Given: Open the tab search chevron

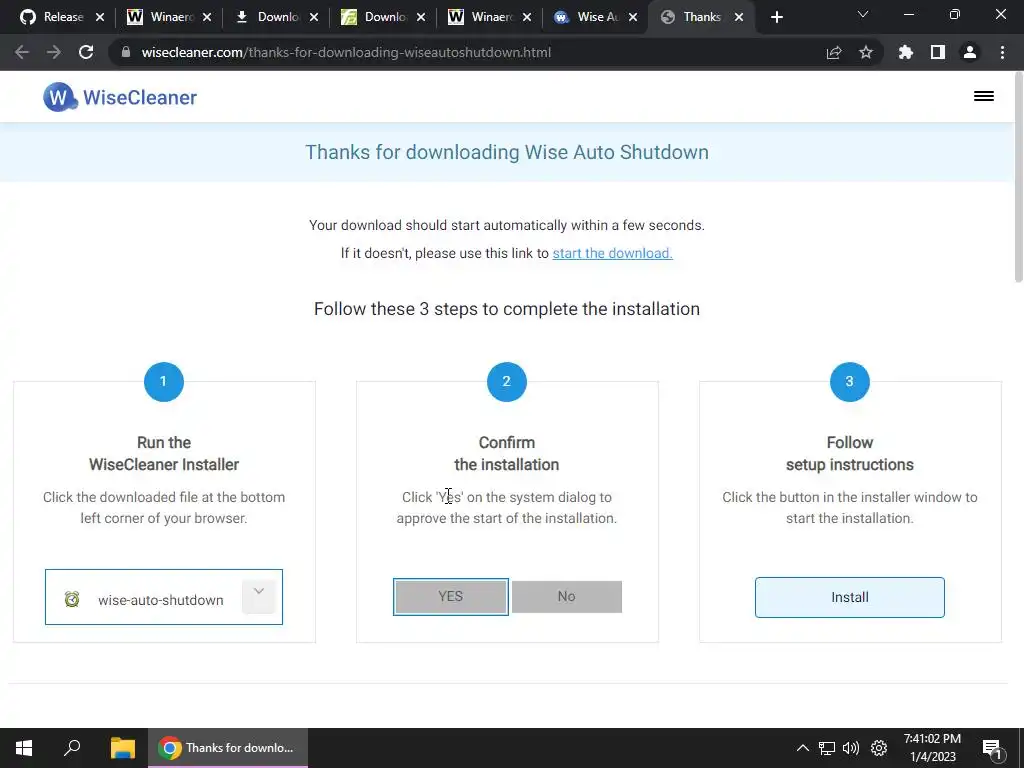Looking at the screenshot, I should (863, 14).
